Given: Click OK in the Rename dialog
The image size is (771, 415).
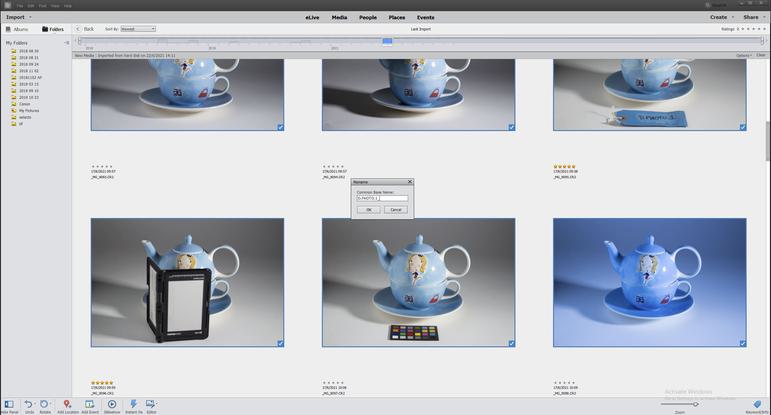Looking at the screenshot, I should 368,209.
